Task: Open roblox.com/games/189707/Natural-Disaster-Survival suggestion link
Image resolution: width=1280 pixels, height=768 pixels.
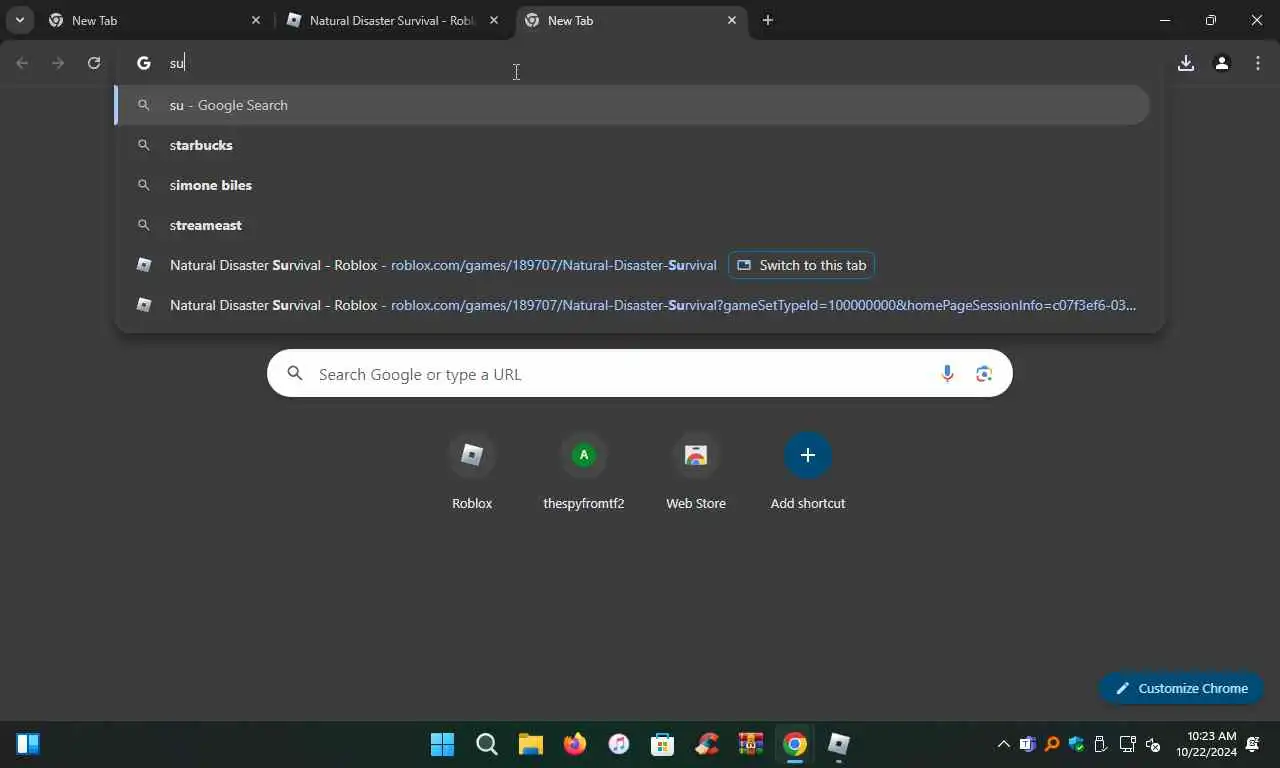Action: (554, 265)
